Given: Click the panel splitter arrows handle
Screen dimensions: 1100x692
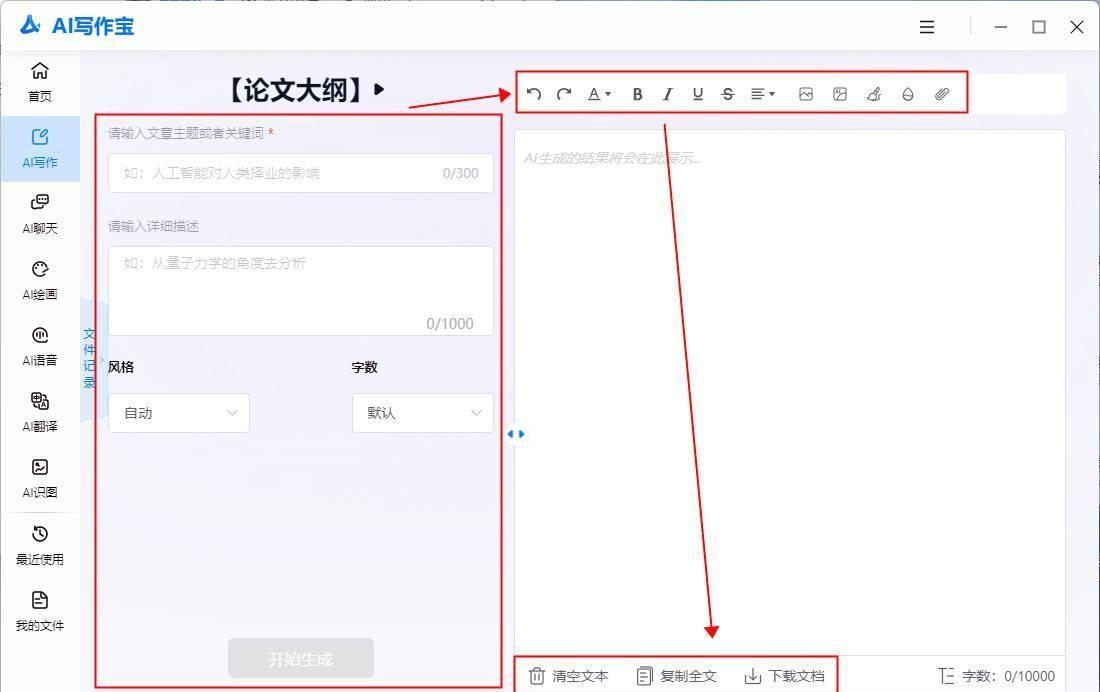Looking at the screenshot, I should (516, 434).
